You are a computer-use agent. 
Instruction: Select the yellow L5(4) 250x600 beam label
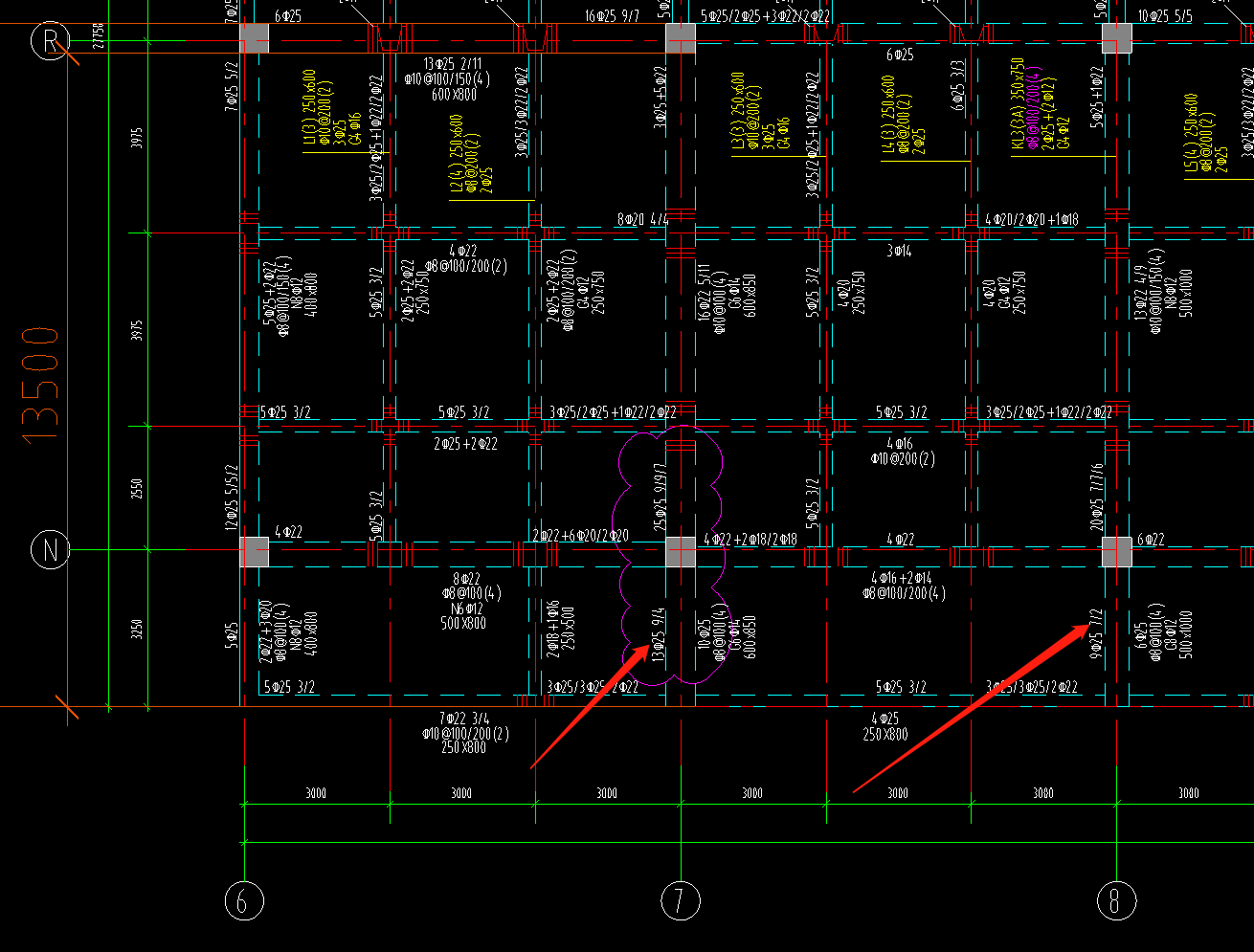[x=1191, y=133]
